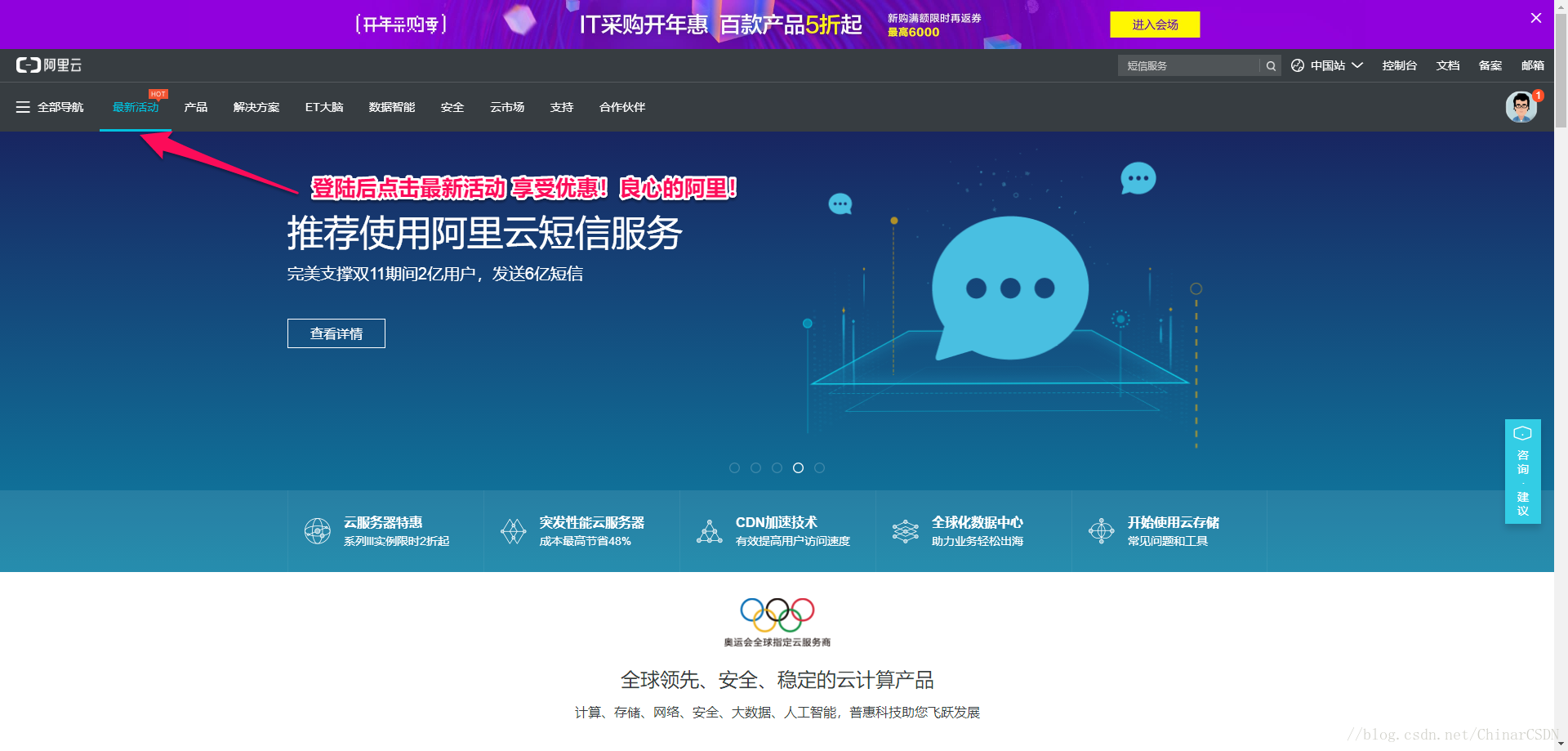Click the Olympic rings logo
Screen dimensions: 1568x751
[x=777, y=615]
